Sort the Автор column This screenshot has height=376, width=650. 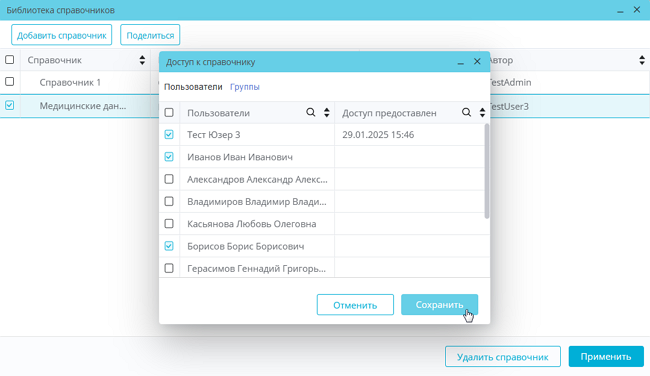click(642, 60)
